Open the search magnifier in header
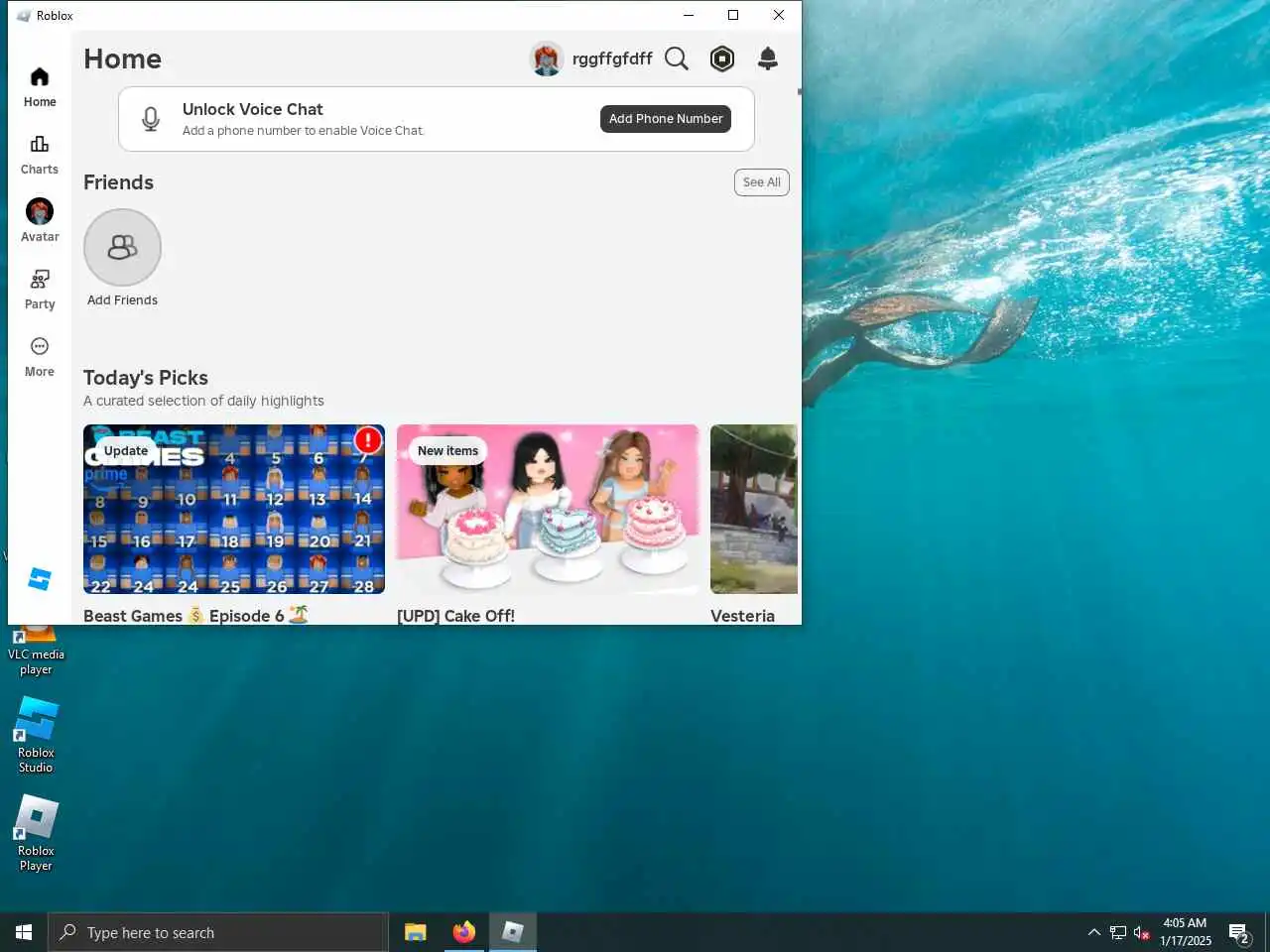 677,59
